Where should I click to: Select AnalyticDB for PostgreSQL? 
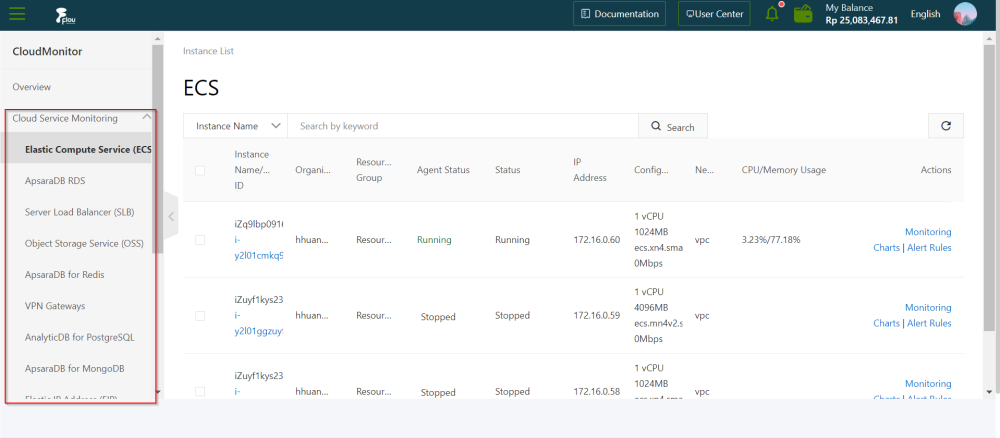click(x=80, y=337)
